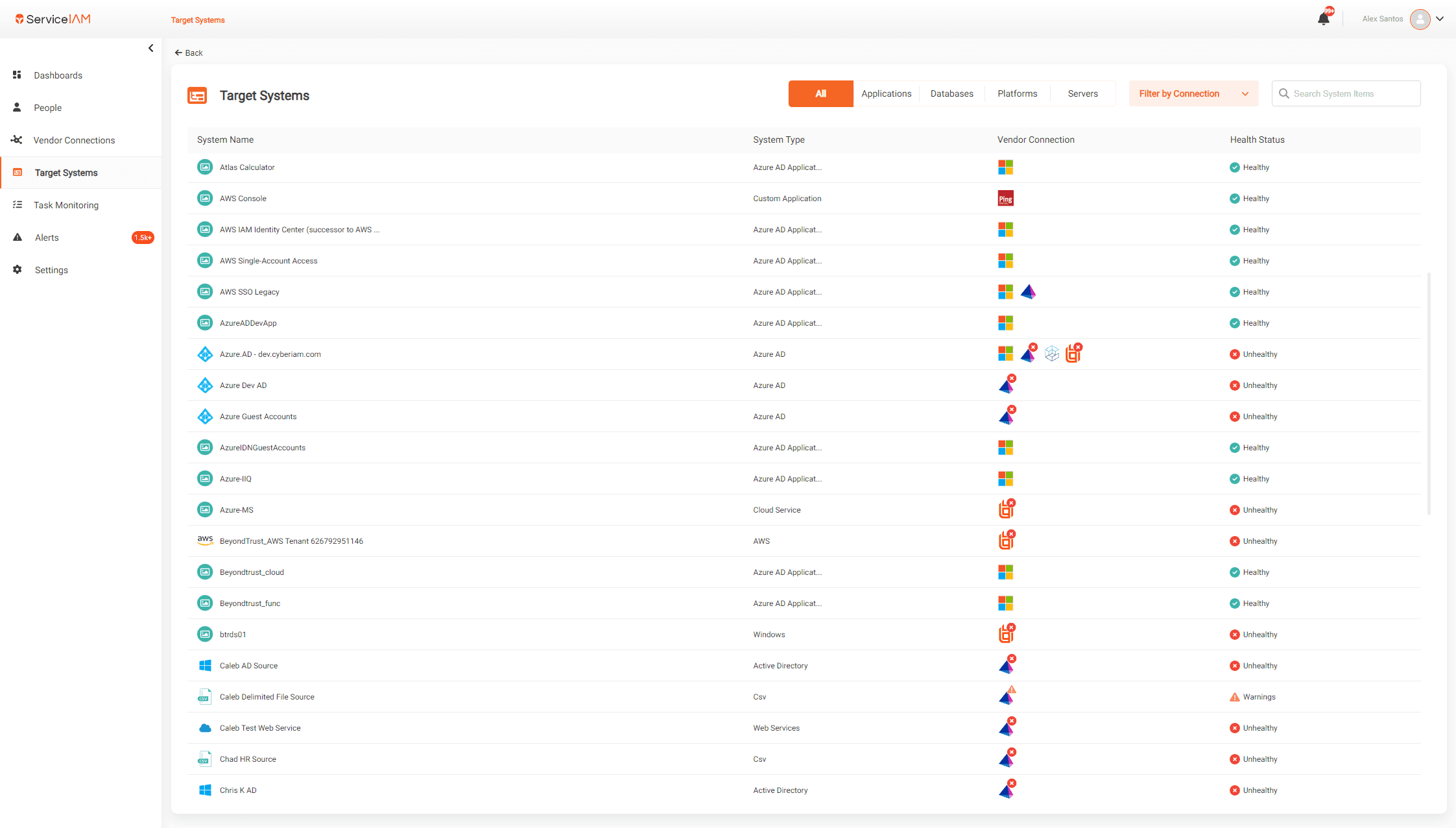Sort by Health Status column header
1456x828 pixels.
(1257, 140)
